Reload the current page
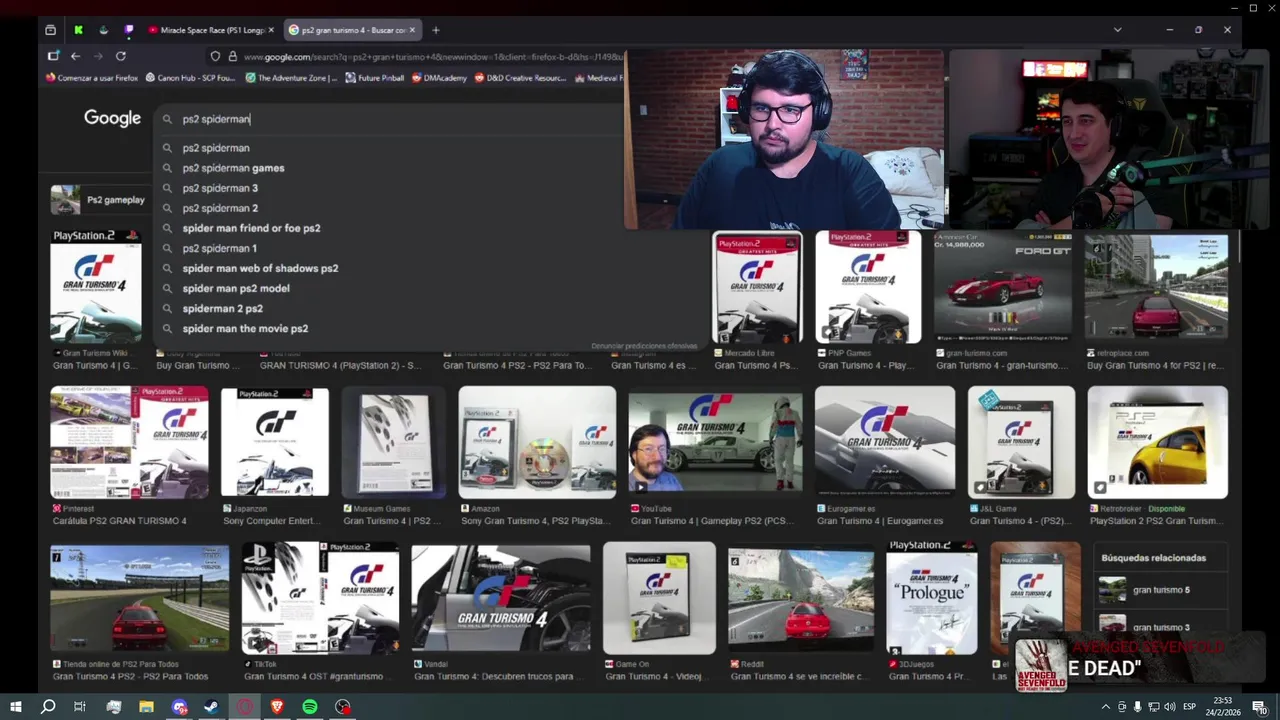The height and width of the screenshot is (720, 1280). (x=121, y=56)
